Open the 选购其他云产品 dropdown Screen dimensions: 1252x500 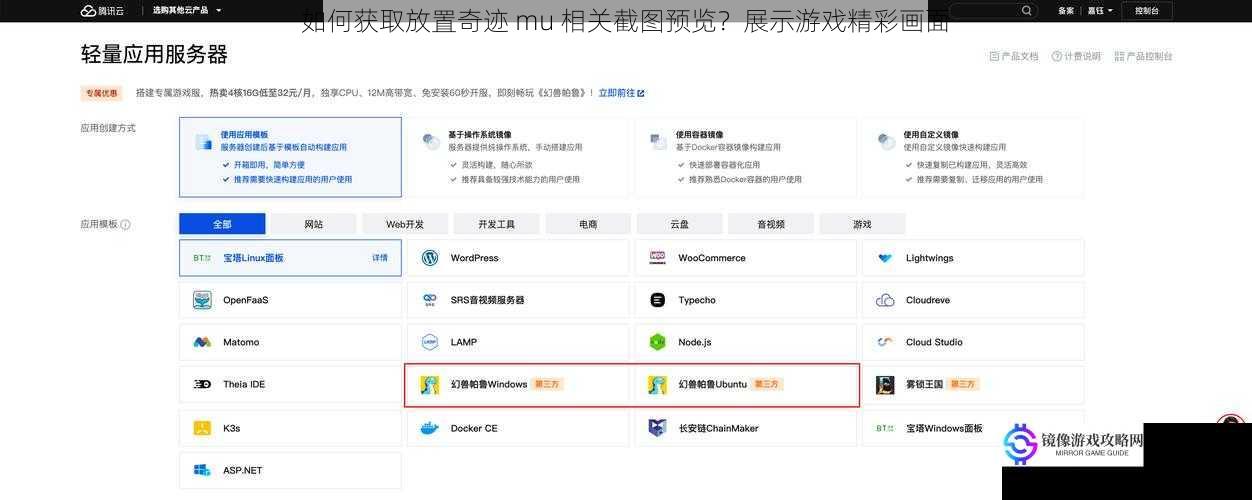tap(187, 10)
